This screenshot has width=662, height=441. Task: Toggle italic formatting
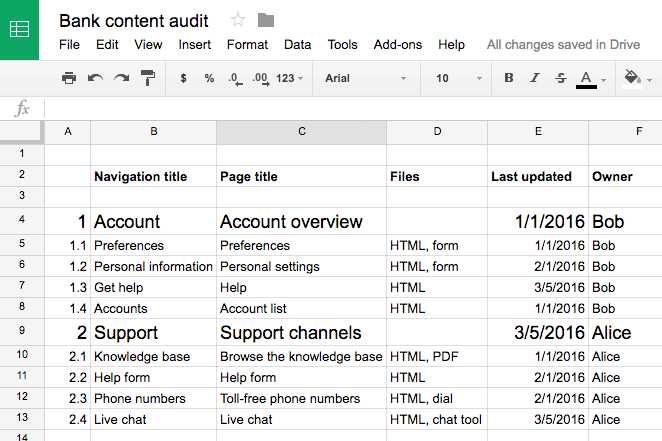(x=535, y=78)
